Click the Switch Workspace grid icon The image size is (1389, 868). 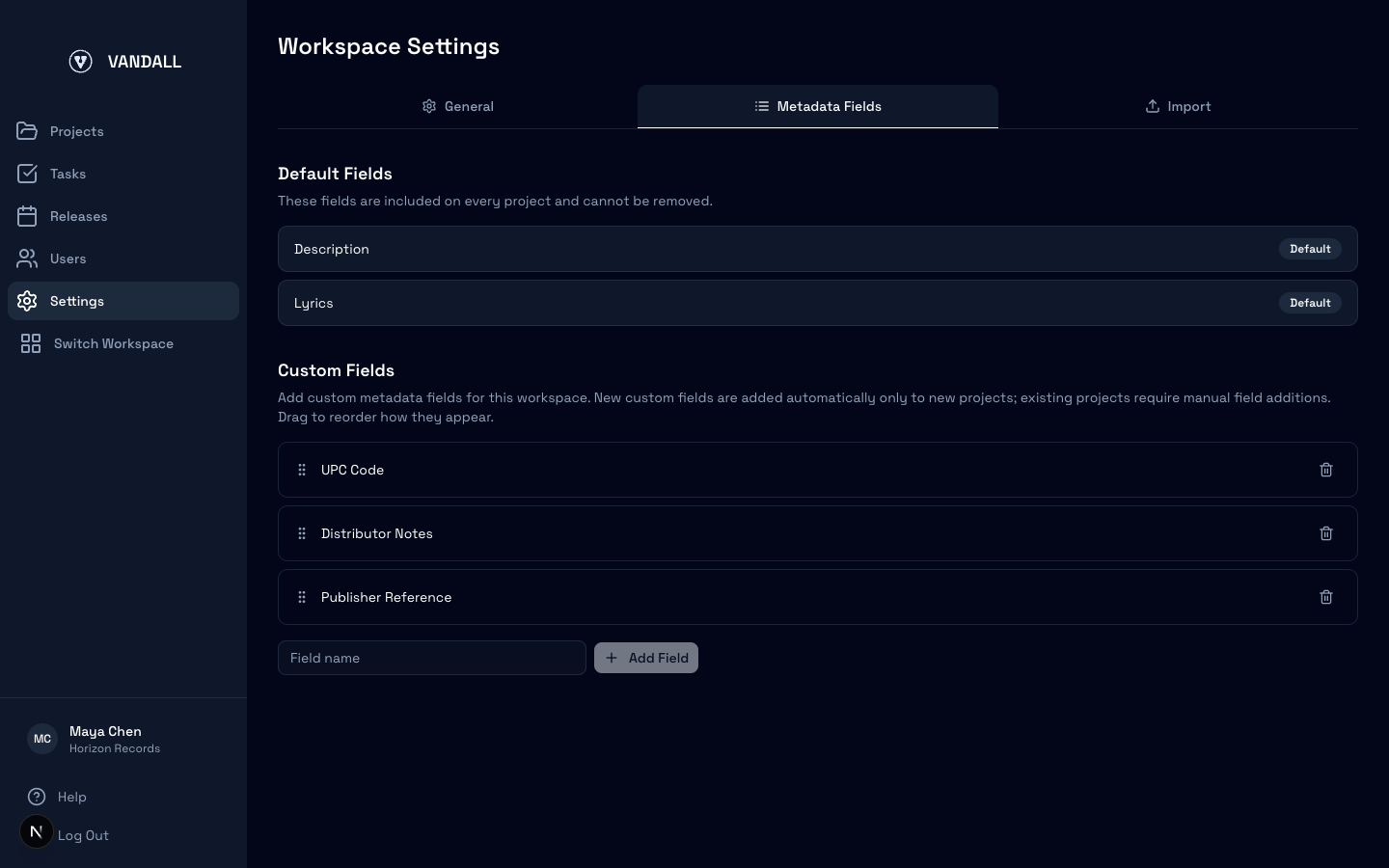pyautogui.click(x=31, y=343)
